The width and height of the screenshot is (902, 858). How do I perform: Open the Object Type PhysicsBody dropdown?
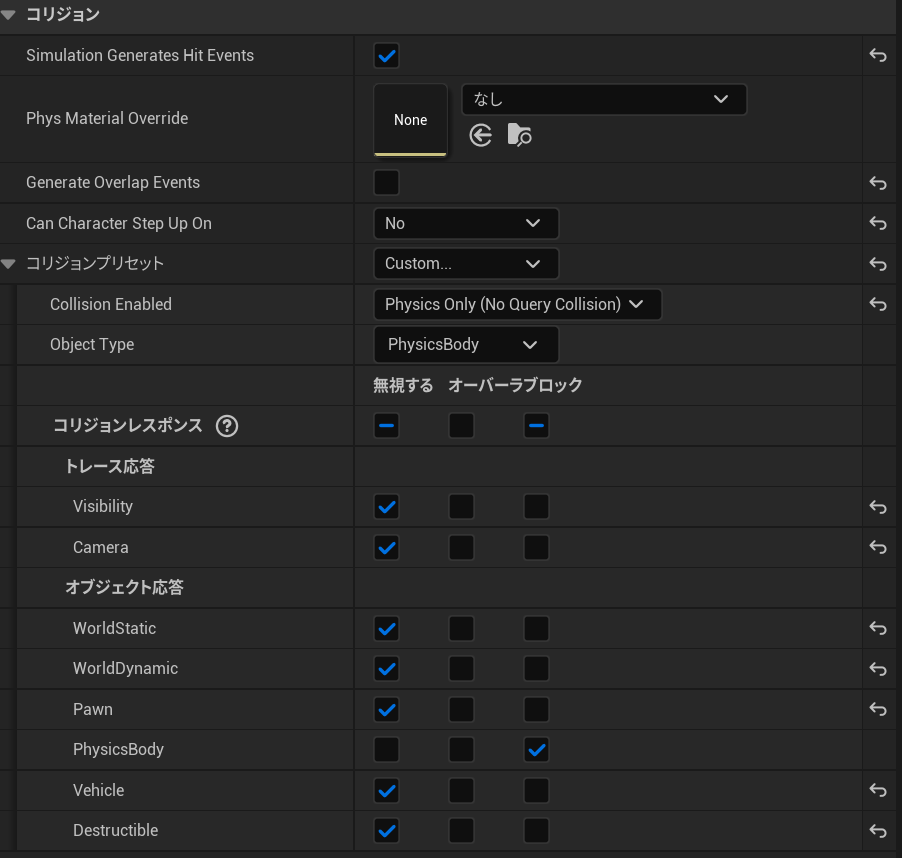(x=465, y=345)
